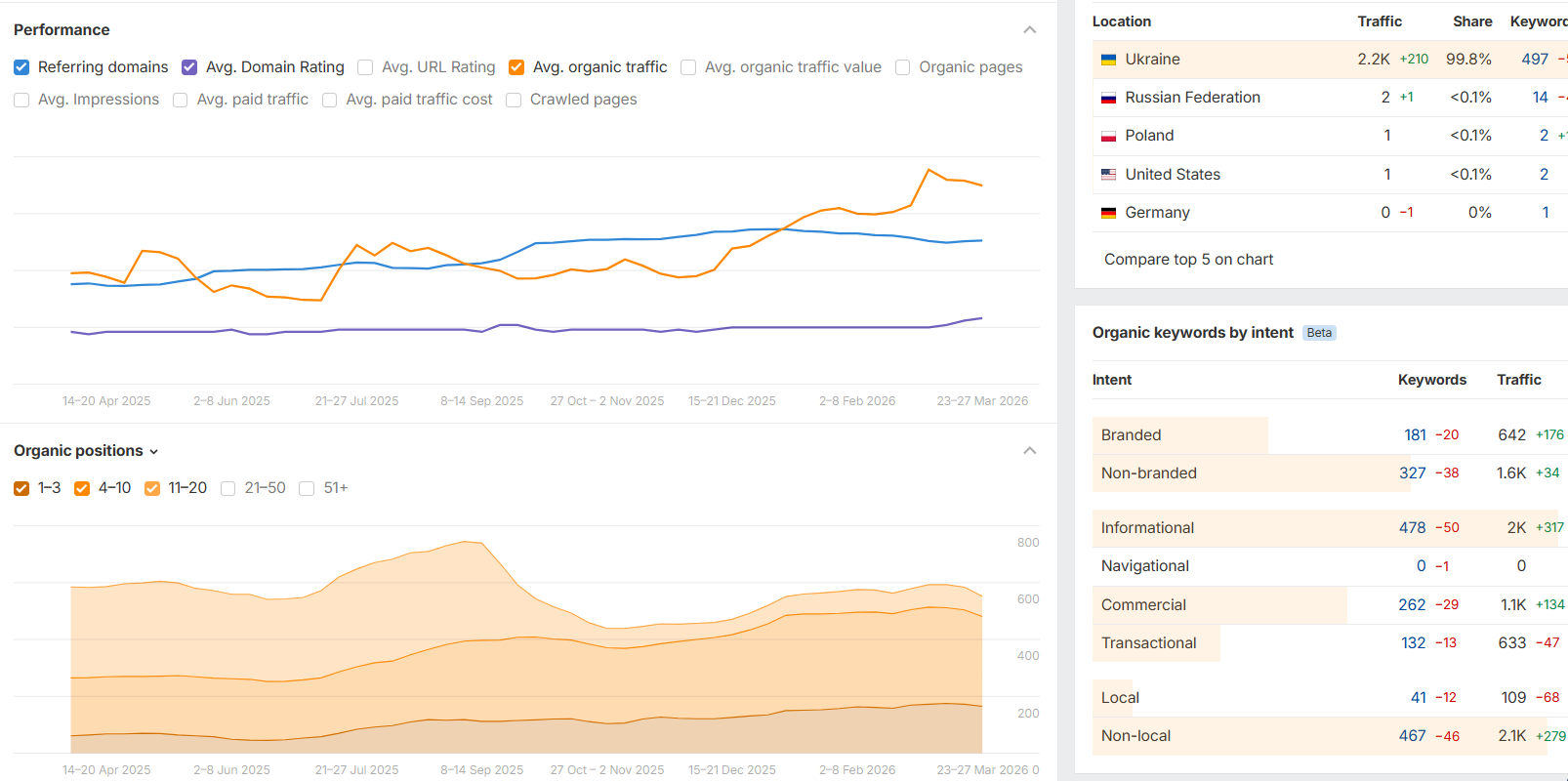Sort locations by Traffic column

[1379, 21]
